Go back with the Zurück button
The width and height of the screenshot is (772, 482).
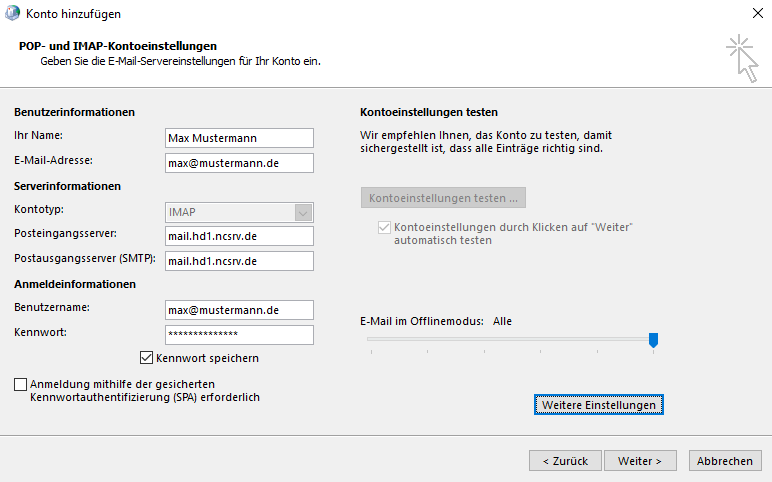pyautogui.click(x=565, y=461)
